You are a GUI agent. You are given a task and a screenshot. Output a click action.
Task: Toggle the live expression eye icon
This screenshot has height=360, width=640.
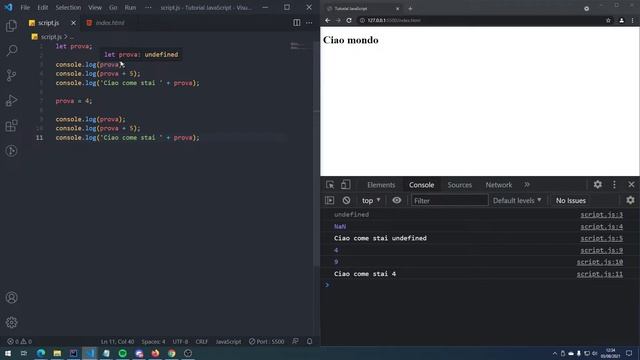(397, 200)
